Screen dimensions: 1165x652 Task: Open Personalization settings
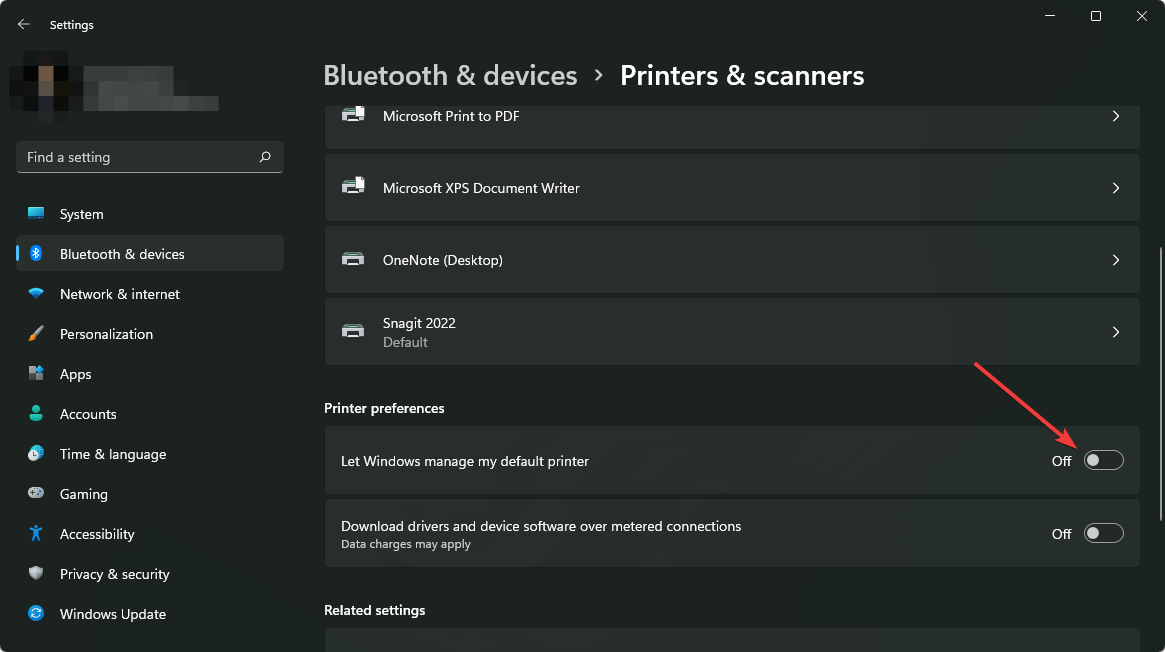(150, 334)
